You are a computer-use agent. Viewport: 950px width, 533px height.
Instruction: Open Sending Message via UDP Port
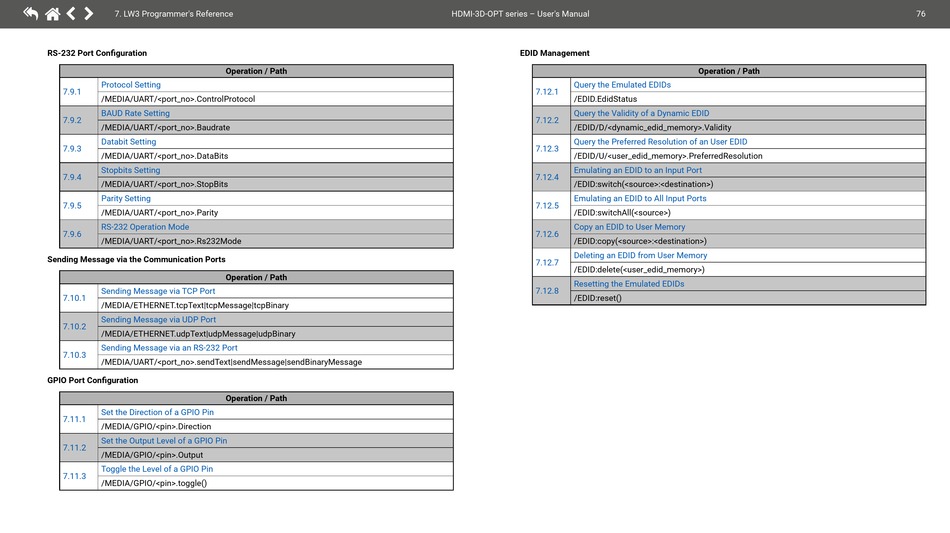[x=158, y=320]
